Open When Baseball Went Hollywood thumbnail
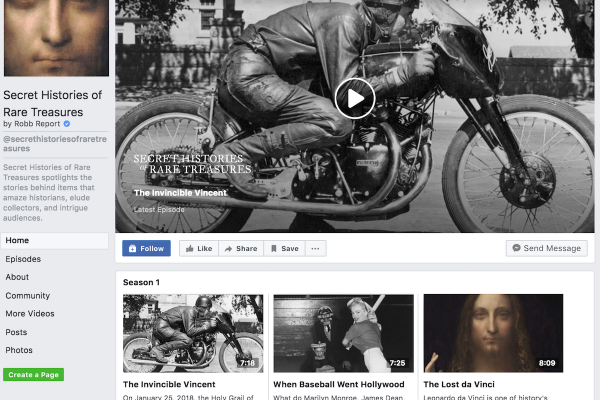600x400 pixels. pos(343,333)
